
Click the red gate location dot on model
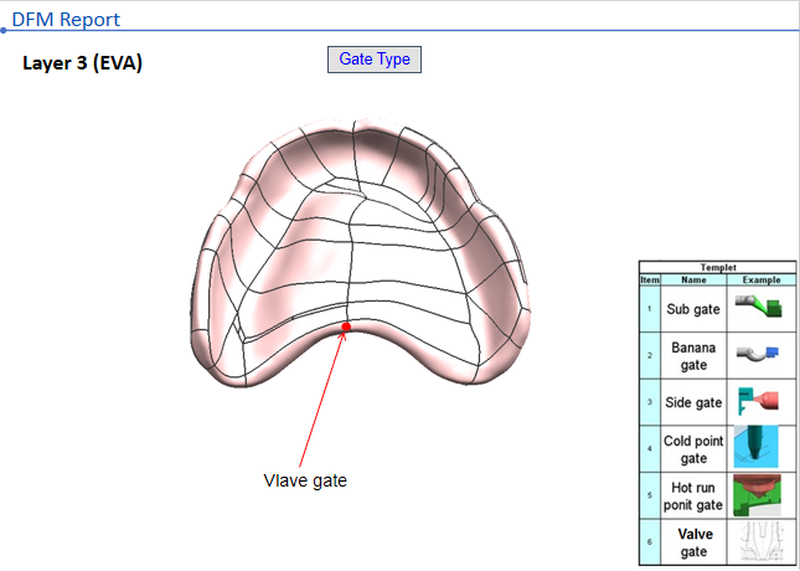[346, 327]
